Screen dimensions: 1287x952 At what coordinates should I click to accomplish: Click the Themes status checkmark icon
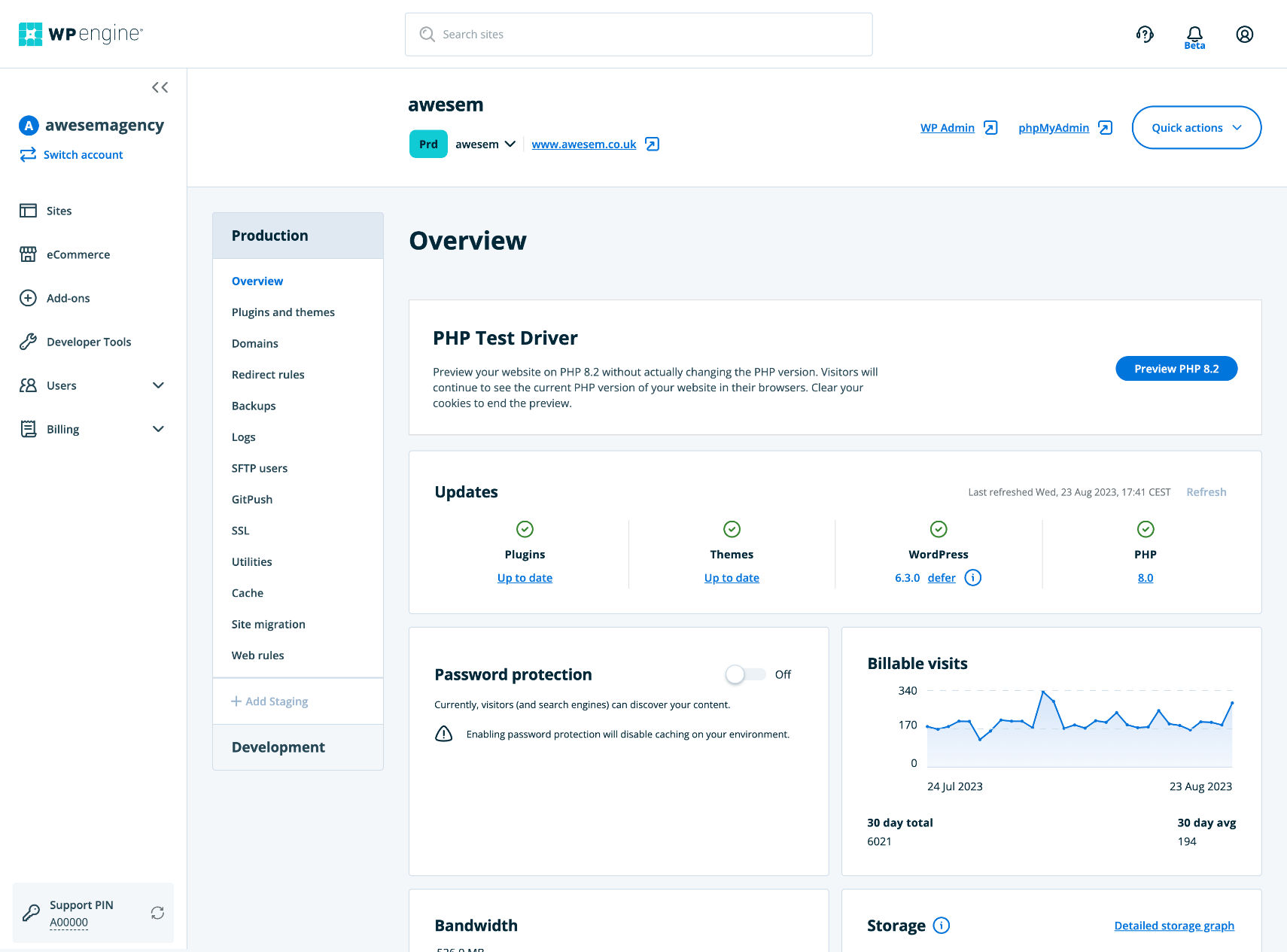pyautogui.click(x=732, y=529)
